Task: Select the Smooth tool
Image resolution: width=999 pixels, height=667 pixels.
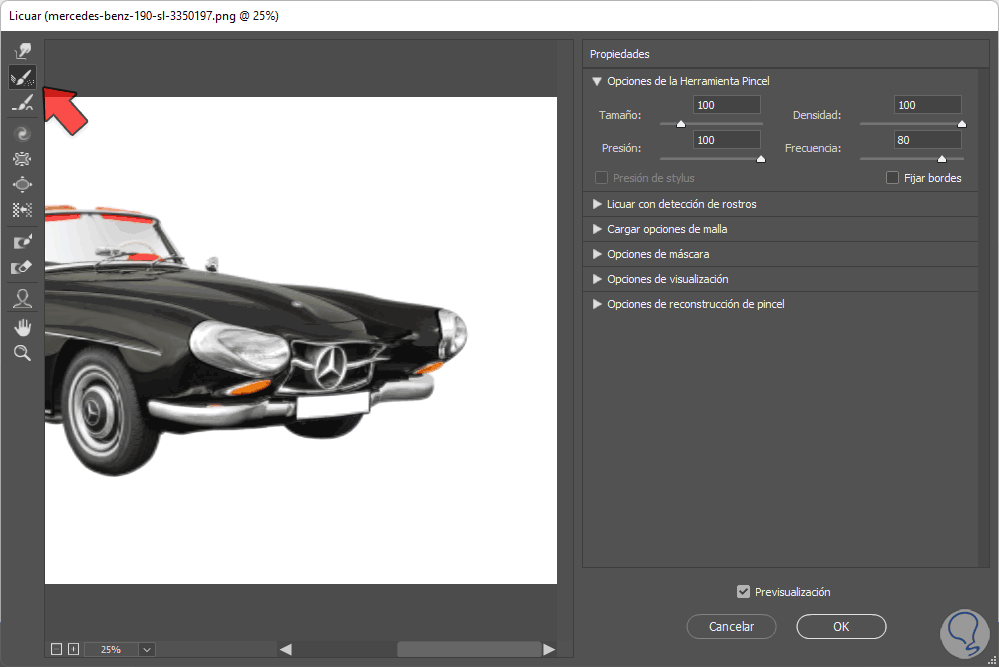Action: pyautogui.click(x=22, y=103)
